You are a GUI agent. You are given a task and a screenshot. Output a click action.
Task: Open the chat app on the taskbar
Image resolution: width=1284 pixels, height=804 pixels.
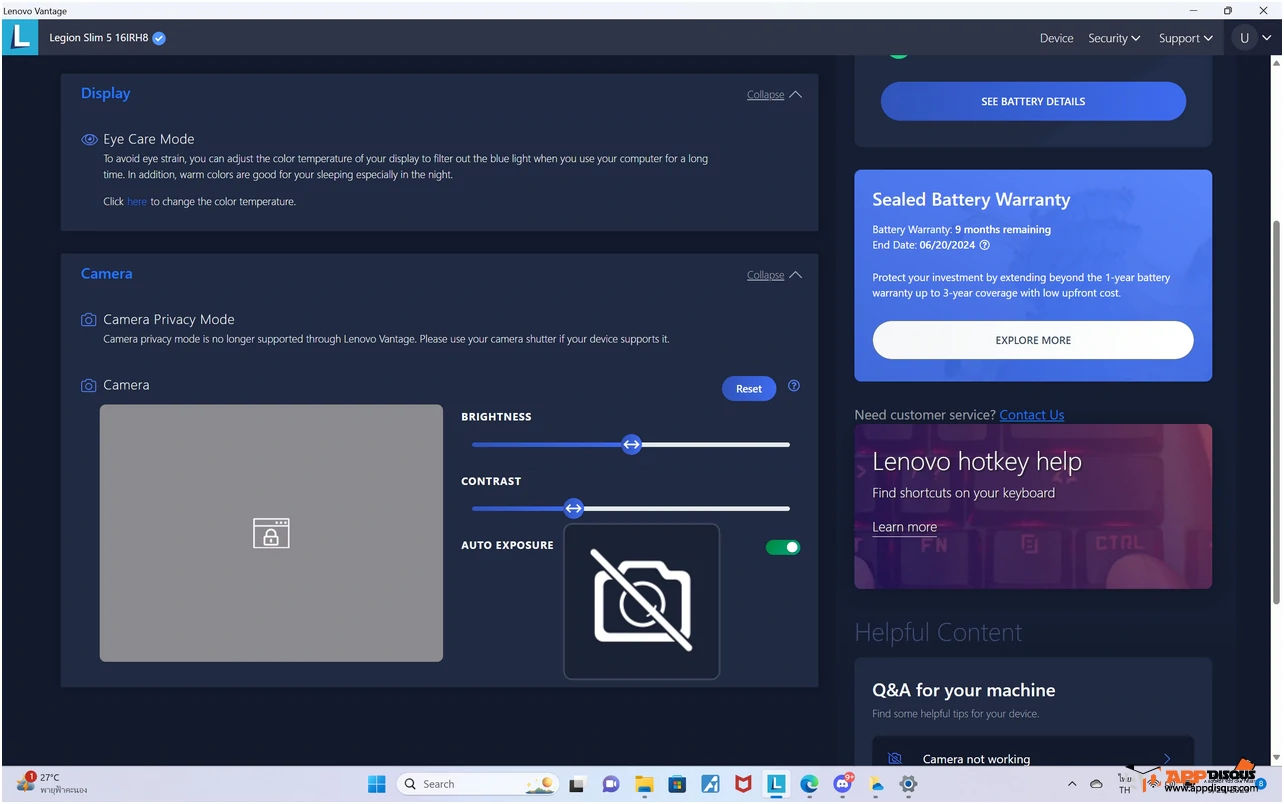(x=610, y=784)
